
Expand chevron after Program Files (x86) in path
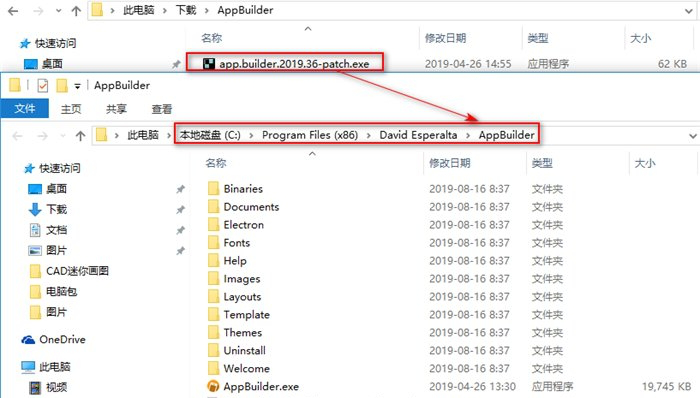pyautogui.click(x=369, y=135)
